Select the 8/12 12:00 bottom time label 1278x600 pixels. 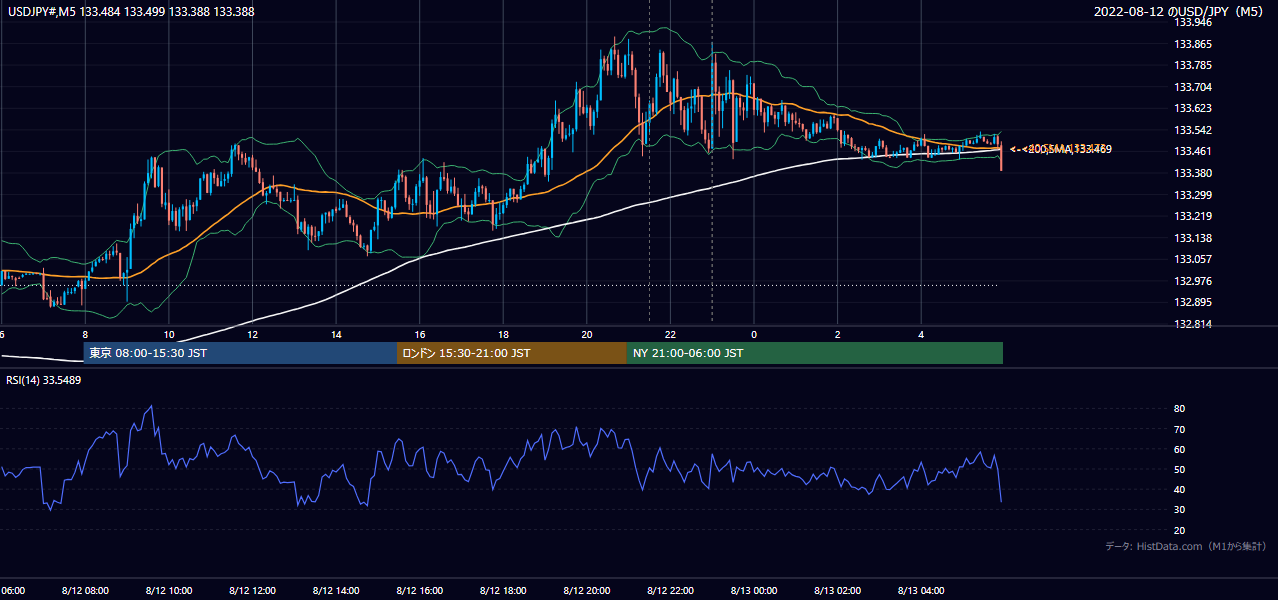252,590
